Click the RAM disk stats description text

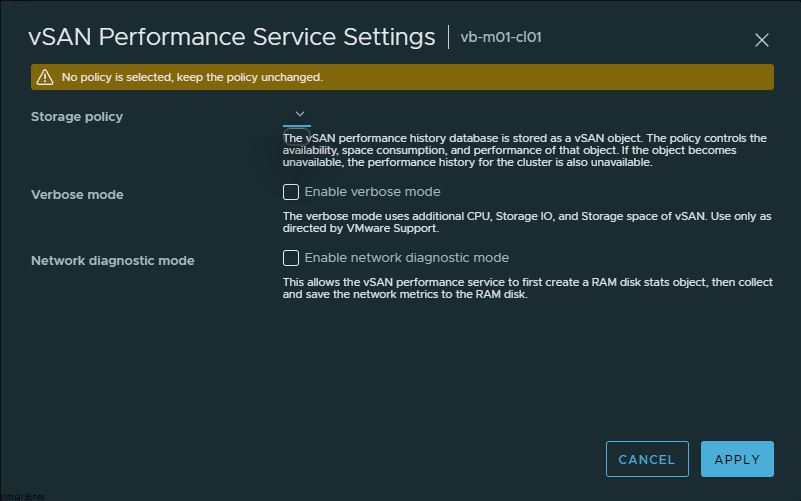click(525, 289)
